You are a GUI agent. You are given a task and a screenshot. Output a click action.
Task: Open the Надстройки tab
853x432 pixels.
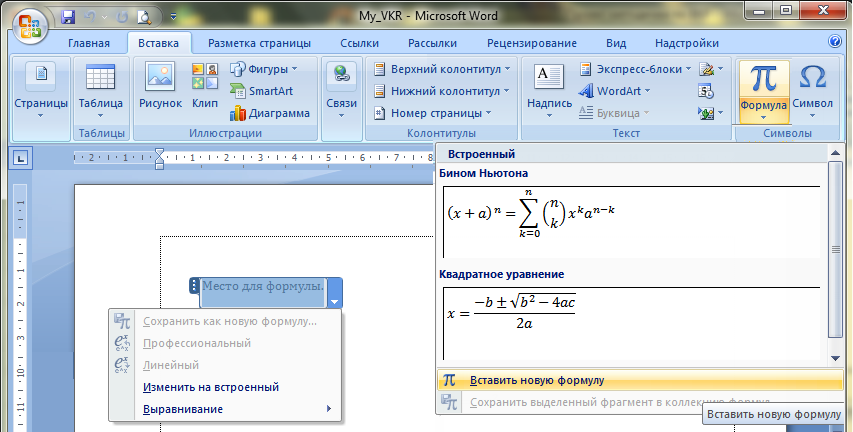pyautogui.click(x=687, y=43)
